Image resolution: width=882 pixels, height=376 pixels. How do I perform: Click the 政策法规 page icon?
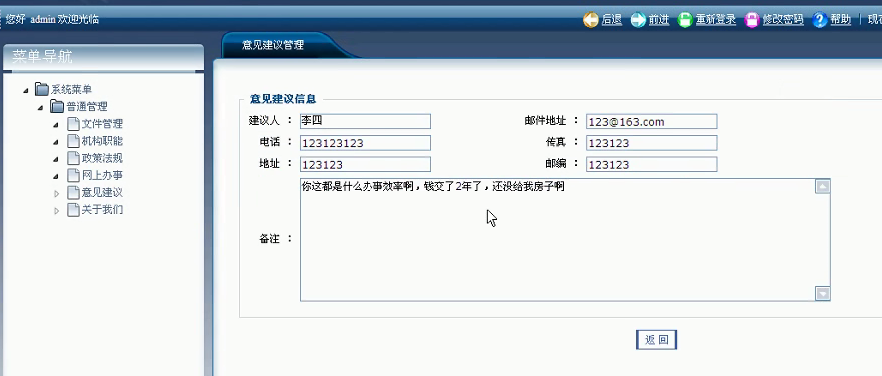(x=73, y=158)
